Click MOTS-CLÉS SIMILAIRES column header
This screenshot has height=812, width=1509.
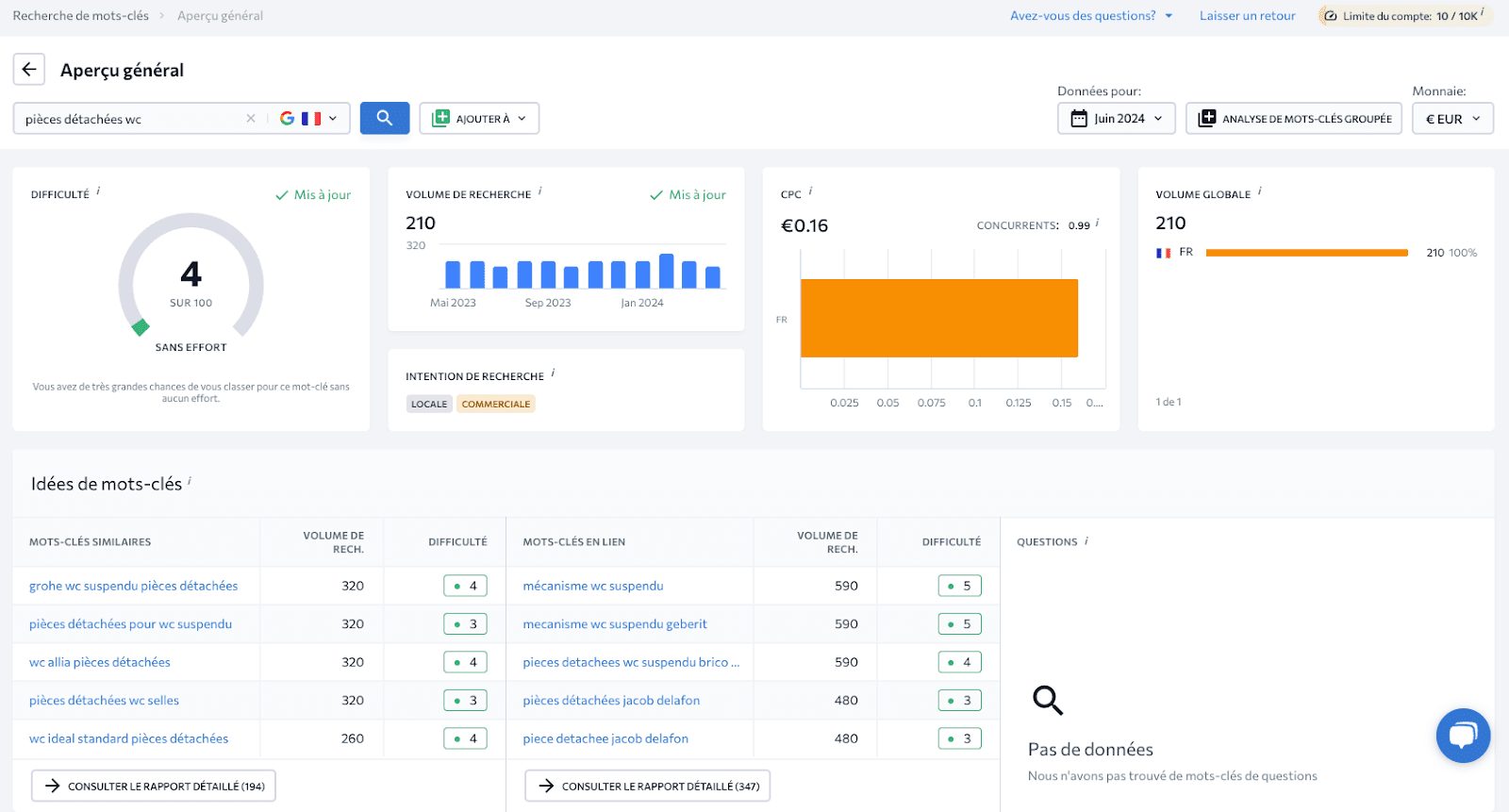click(90, 542)
